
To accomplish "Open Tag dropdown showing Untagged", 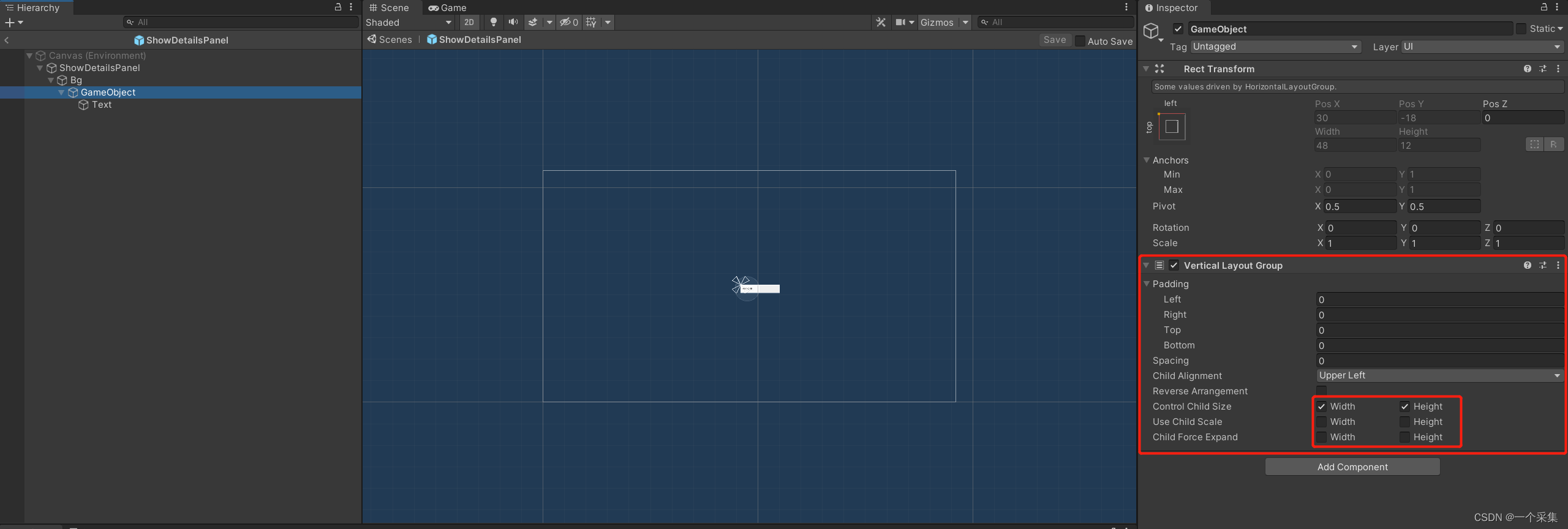I will [x=1276, y=47].
